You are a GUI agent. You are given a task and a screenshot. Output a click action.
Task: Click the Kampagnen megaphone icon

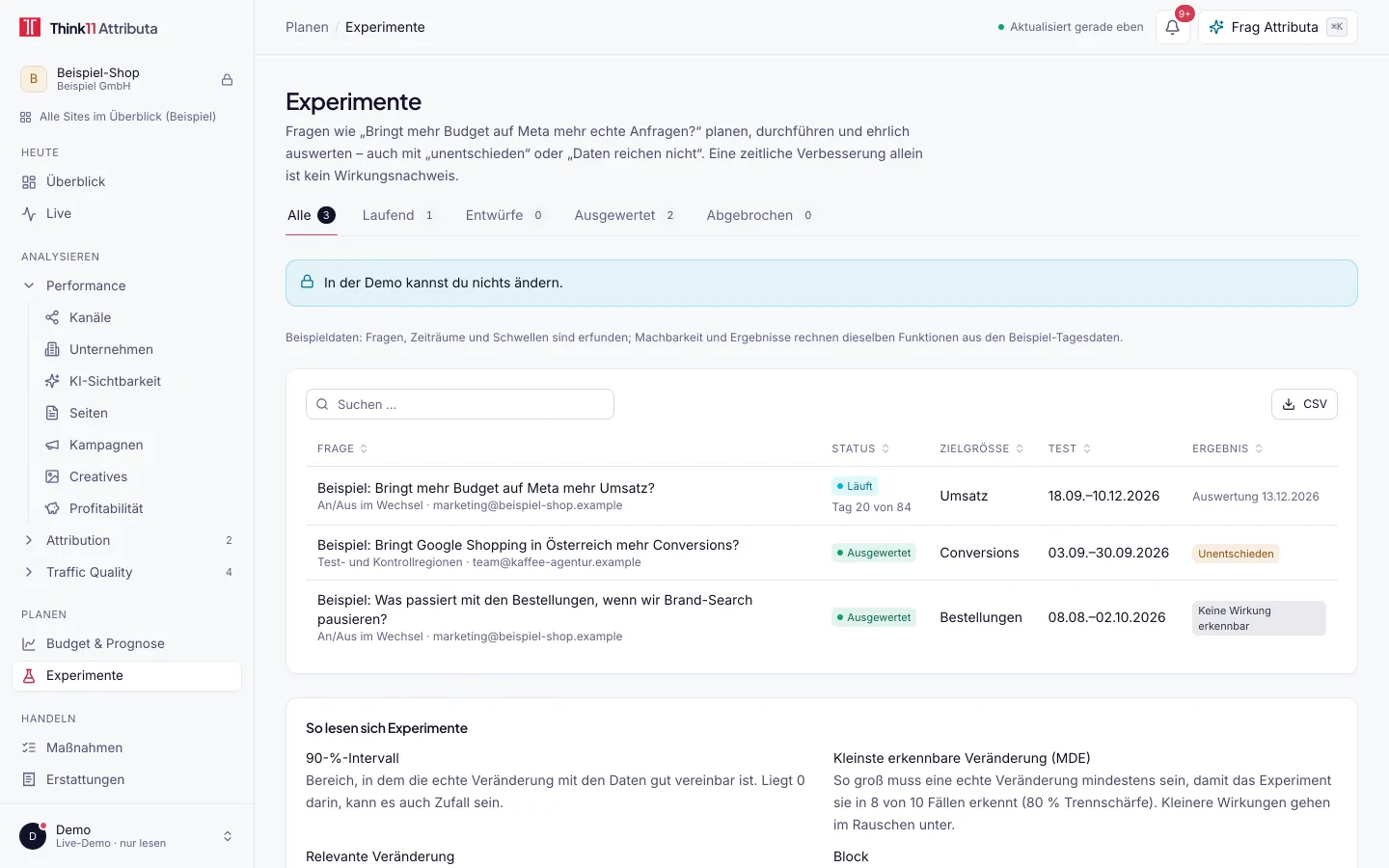pyautogui.click(x=52, y=445)
